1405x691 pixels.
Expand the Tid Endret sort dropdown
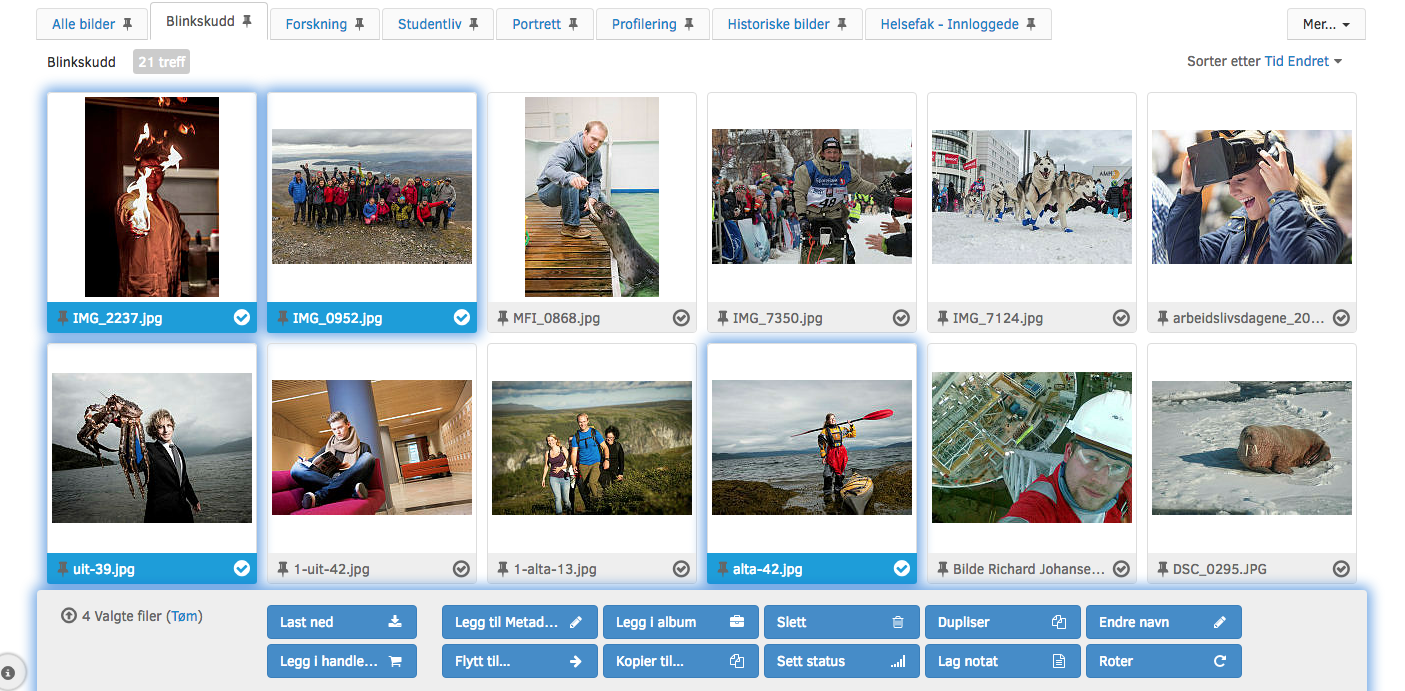(x=1302, y=61)
